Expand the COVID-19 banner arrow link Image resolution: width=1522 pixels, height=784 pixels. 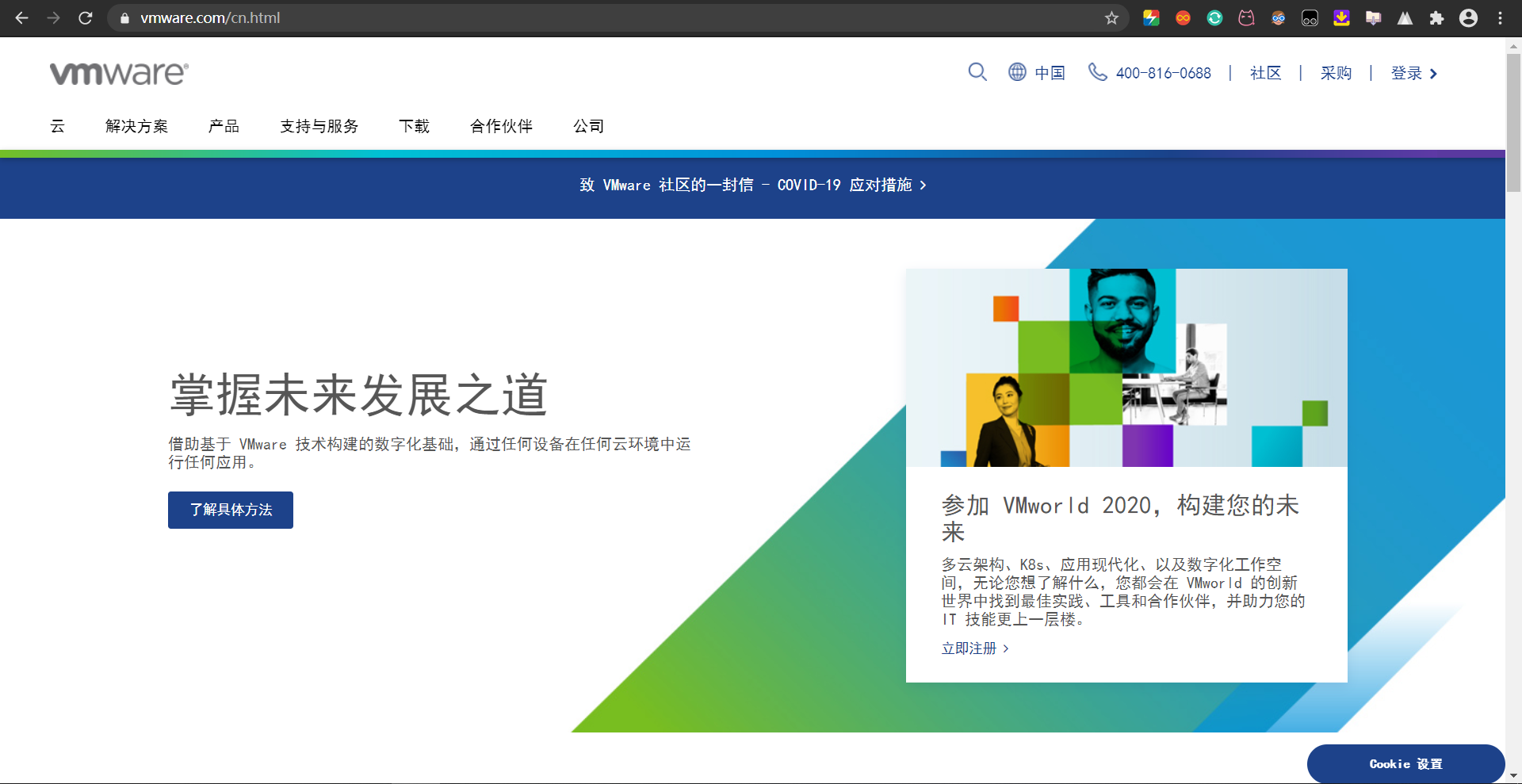tap(923, 185)
